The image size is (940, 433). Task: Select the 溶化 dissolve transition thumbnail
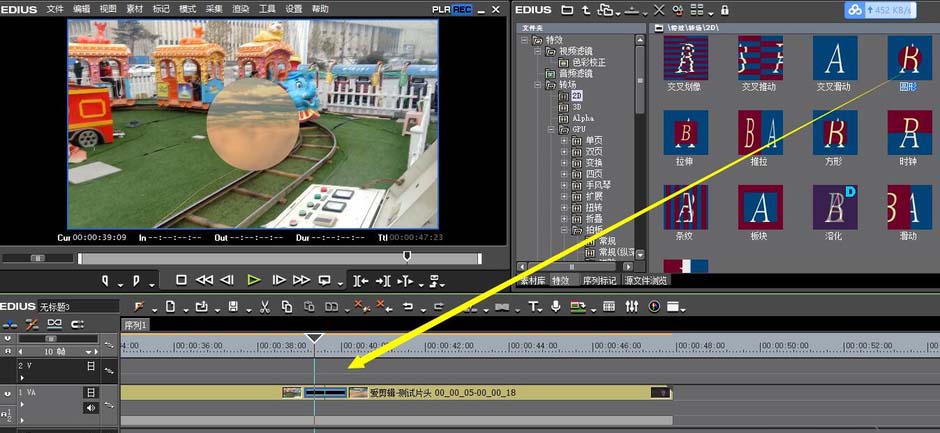coord(834,207)
